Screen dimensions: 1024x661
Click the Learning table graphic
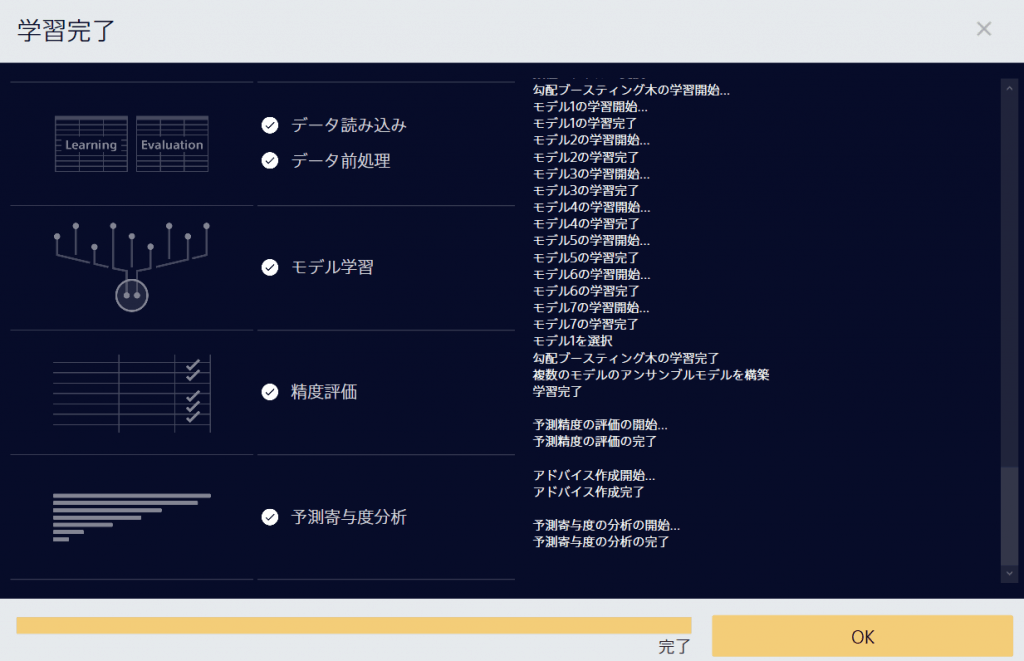point(91,144)
